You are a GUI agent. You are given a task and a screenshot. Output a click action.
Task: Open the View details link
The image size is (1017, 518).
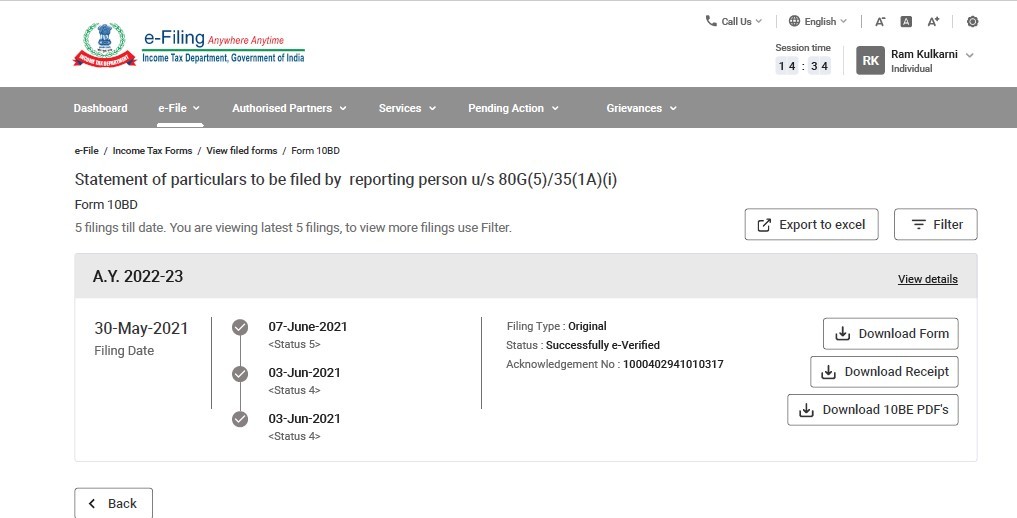tap(927, 279)
